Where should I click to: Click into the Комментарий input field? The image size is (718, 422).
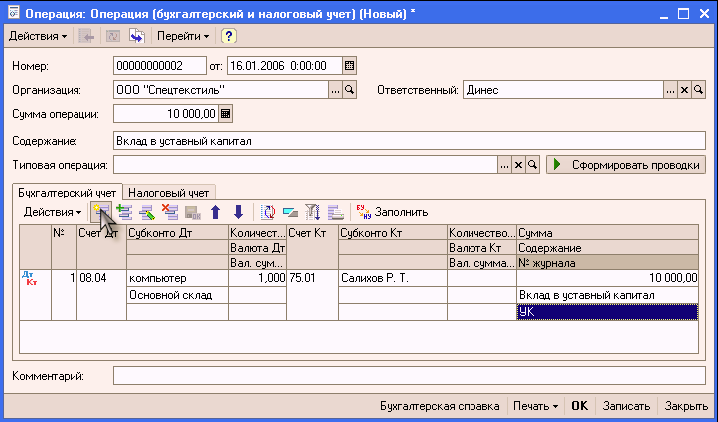(409, 376)
